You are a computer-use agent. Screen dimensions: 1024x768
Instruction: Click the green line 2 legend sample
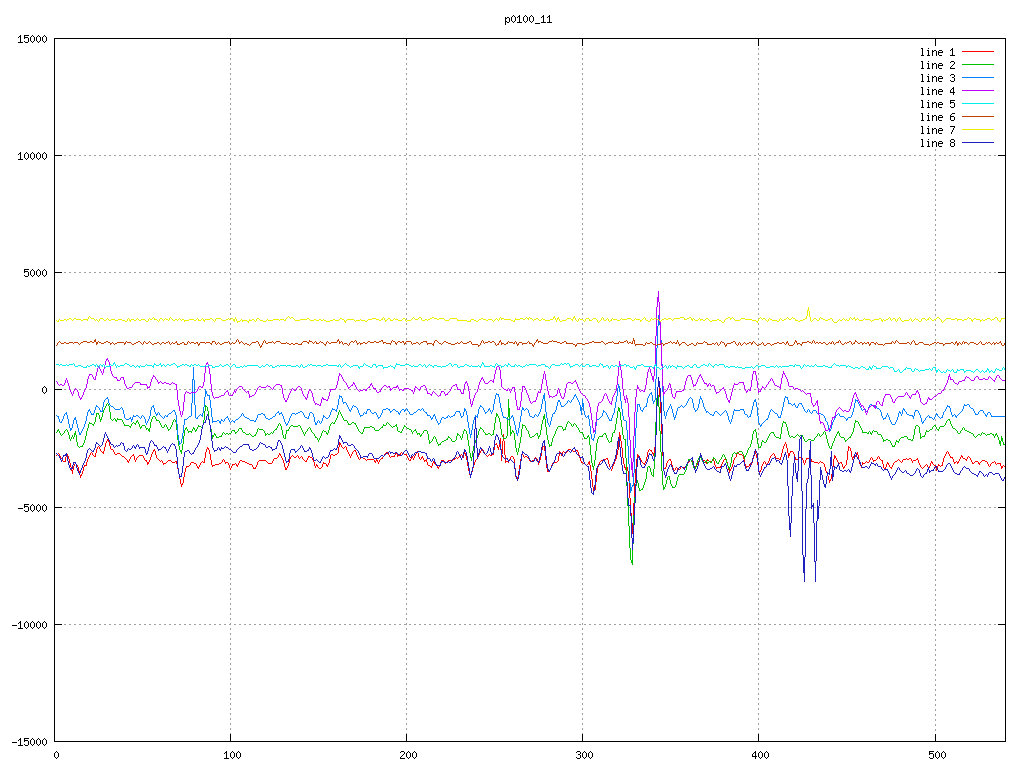click(978, 65)
